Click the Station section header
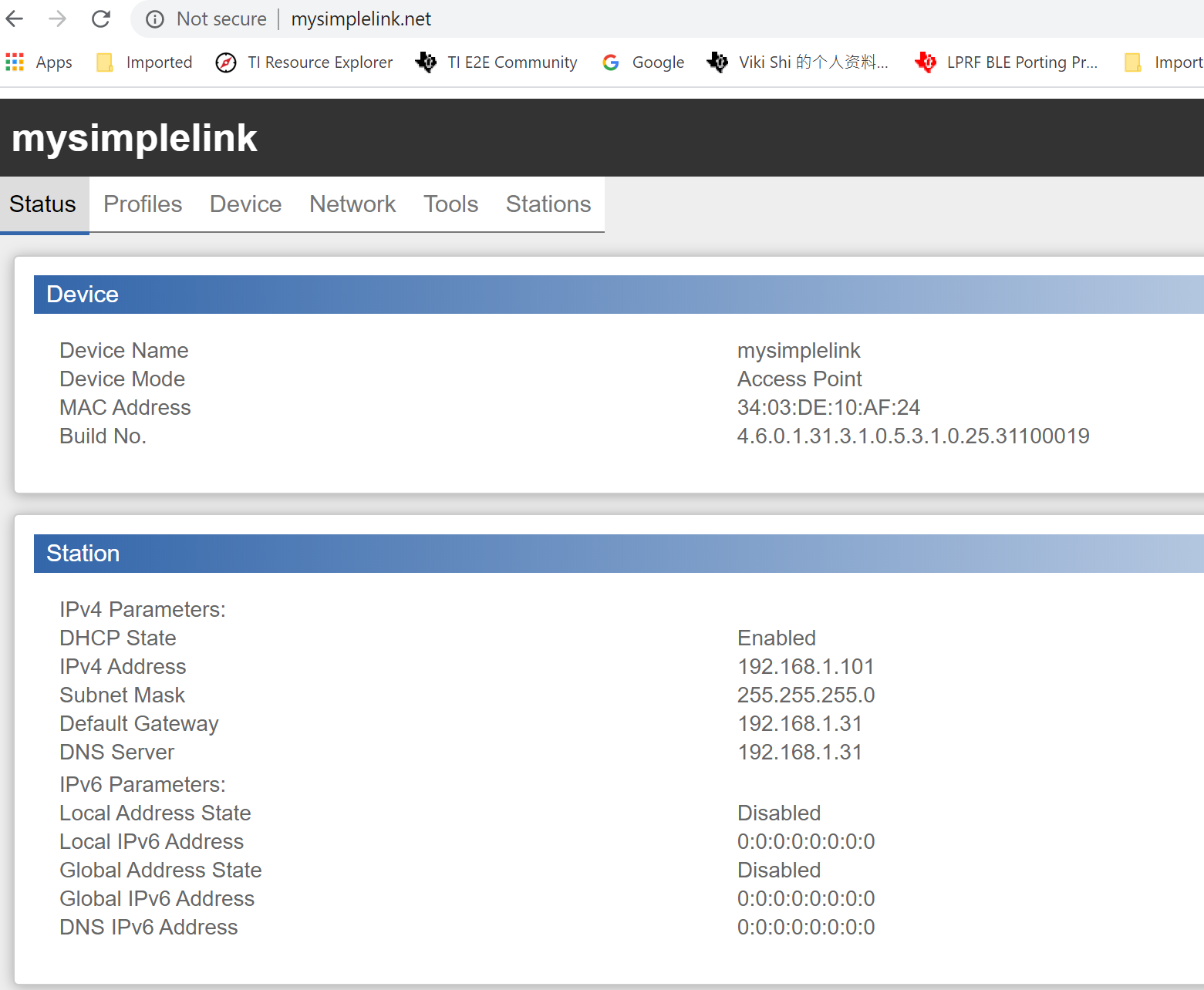The image size is (1204, 990). (x=619, y=554)
